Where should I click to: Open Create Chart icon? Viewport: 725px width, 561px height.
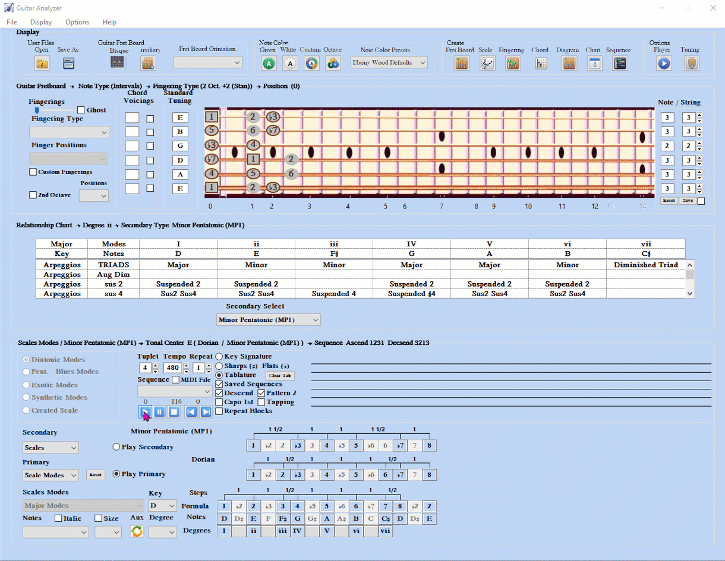(x=595, y=63)
